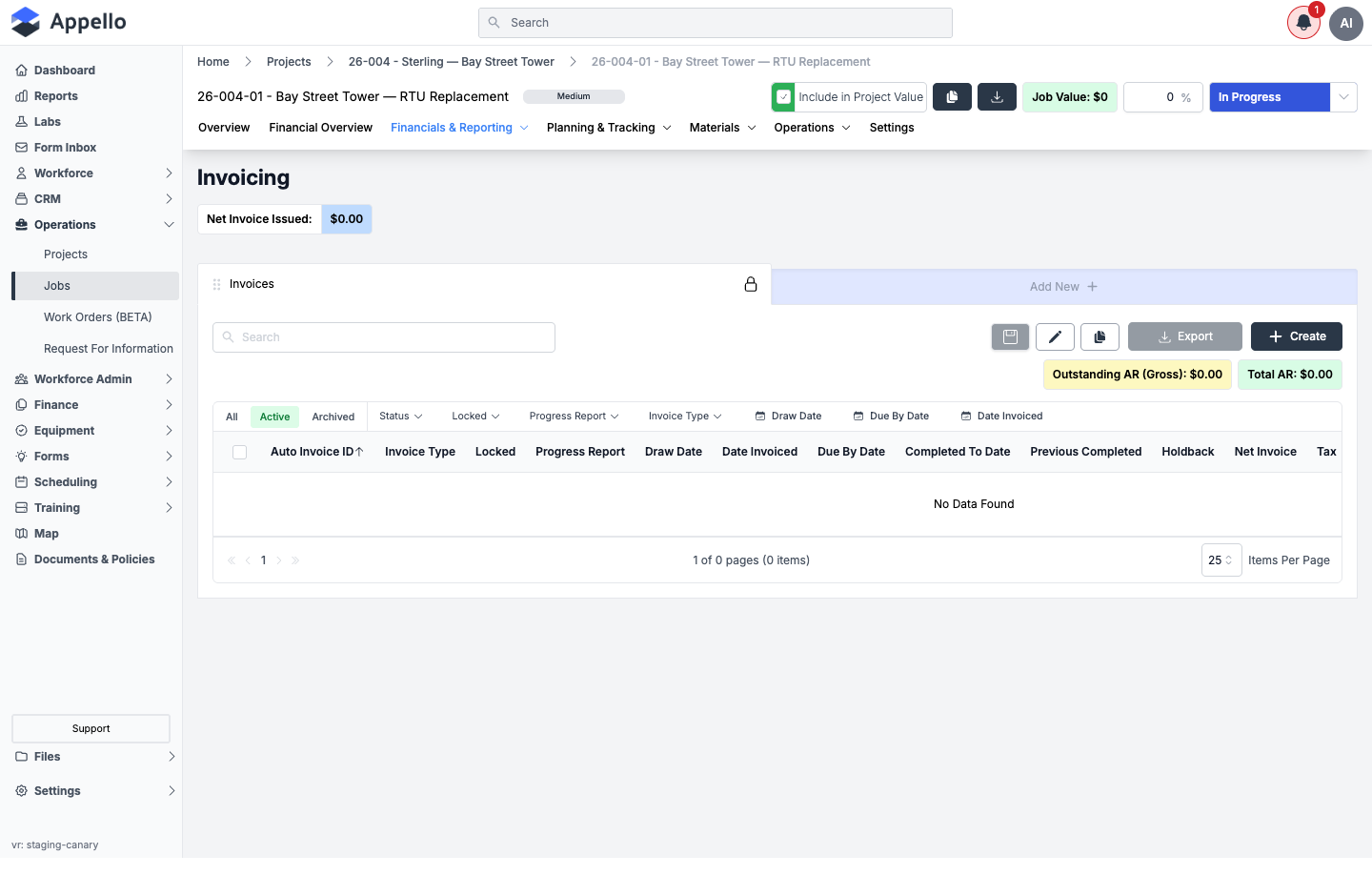Select the All filter toggle
This screenshot has width=1372, height=875.
pos(232,417)
